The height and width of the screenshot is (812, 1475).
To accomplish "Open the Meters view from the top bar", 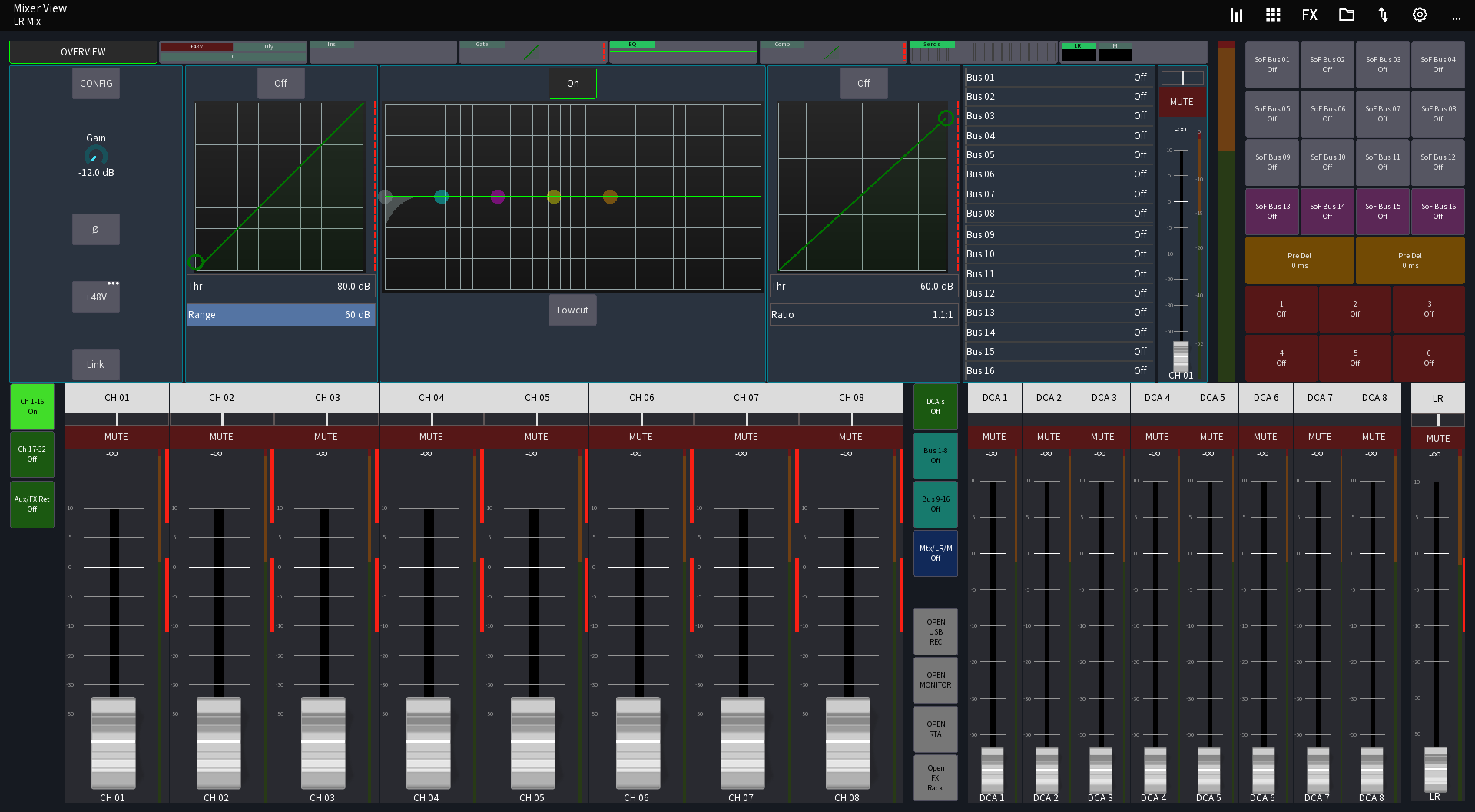I will (1235, 15).
